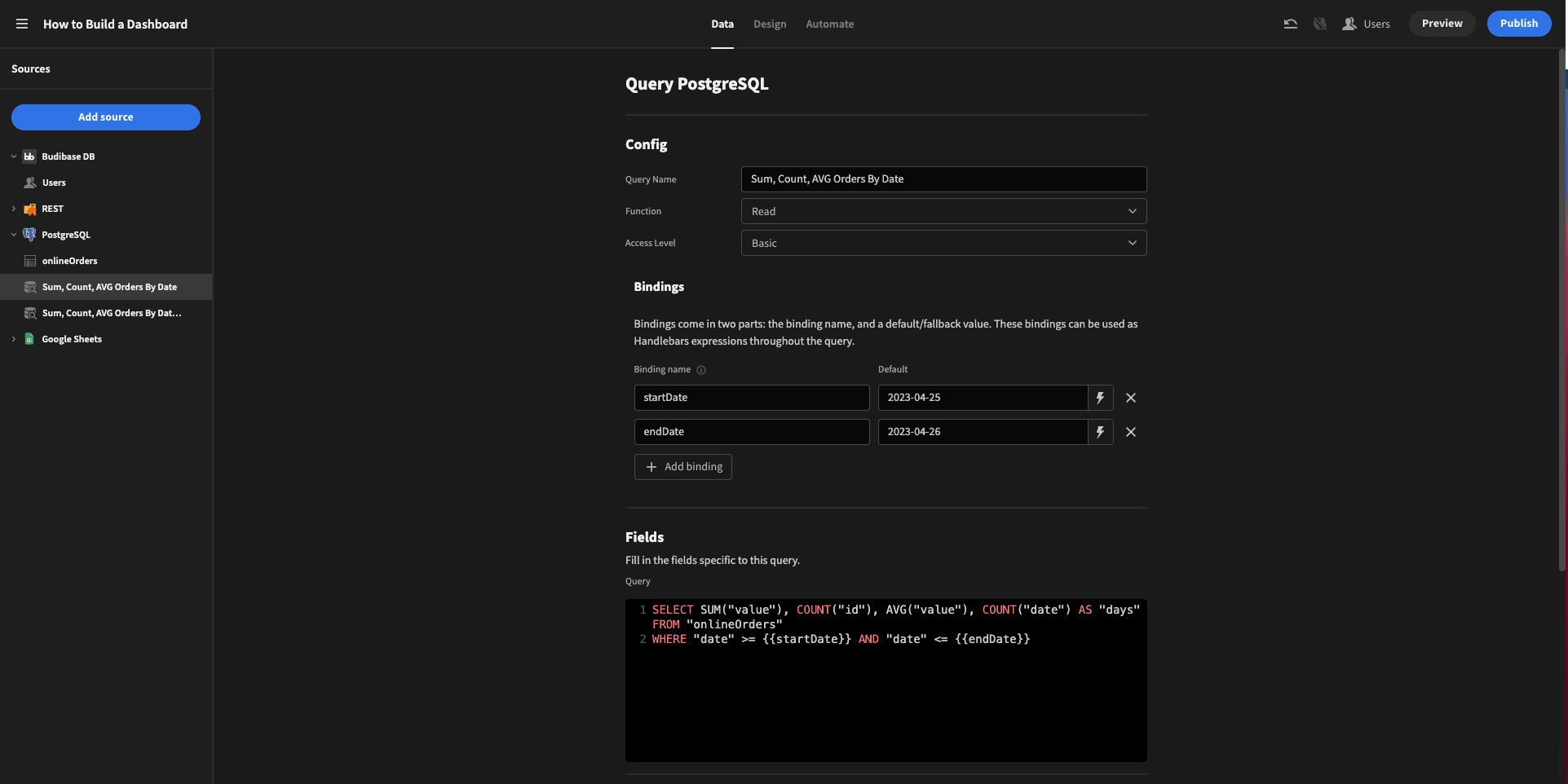
Task: Click the PostgreSQL elephant icon
Action: [29, 235]
